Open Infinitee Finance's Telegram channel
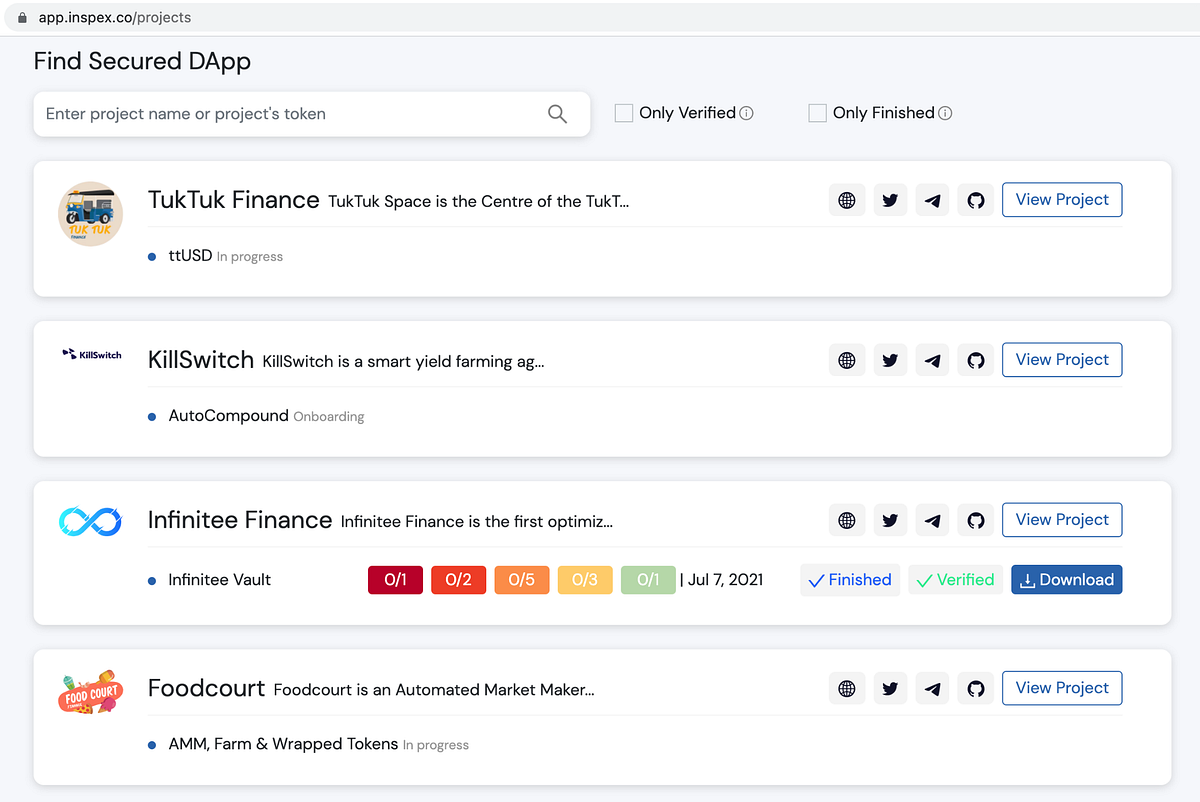 pos(932,519)
